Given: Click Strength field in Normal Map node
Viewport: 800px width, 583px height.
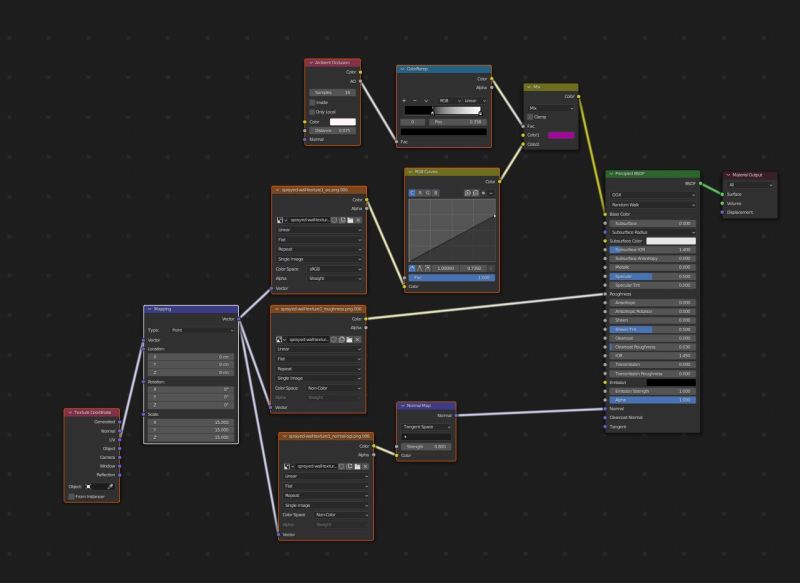Looking at the screenshot, I should pos(426,446).
